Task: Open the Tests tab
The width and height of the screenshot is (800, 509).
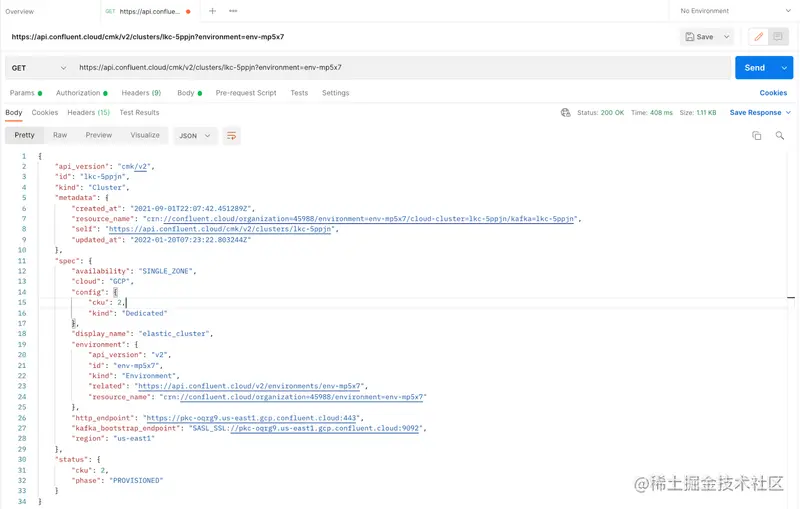Action: [x=299, y=93]
